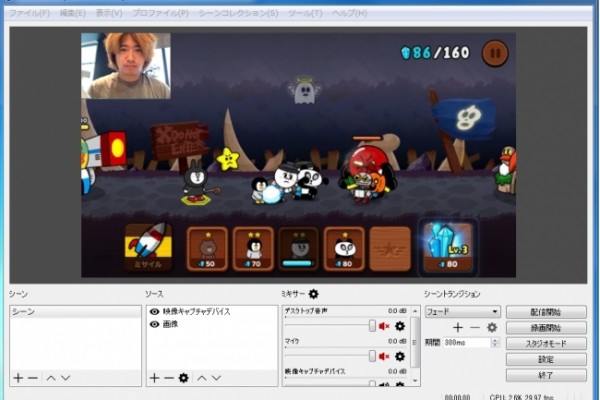This screenshot has width=600, height=400.
Task: Click the mixer scrollbar up arrow
Action: tap(415, 311)
